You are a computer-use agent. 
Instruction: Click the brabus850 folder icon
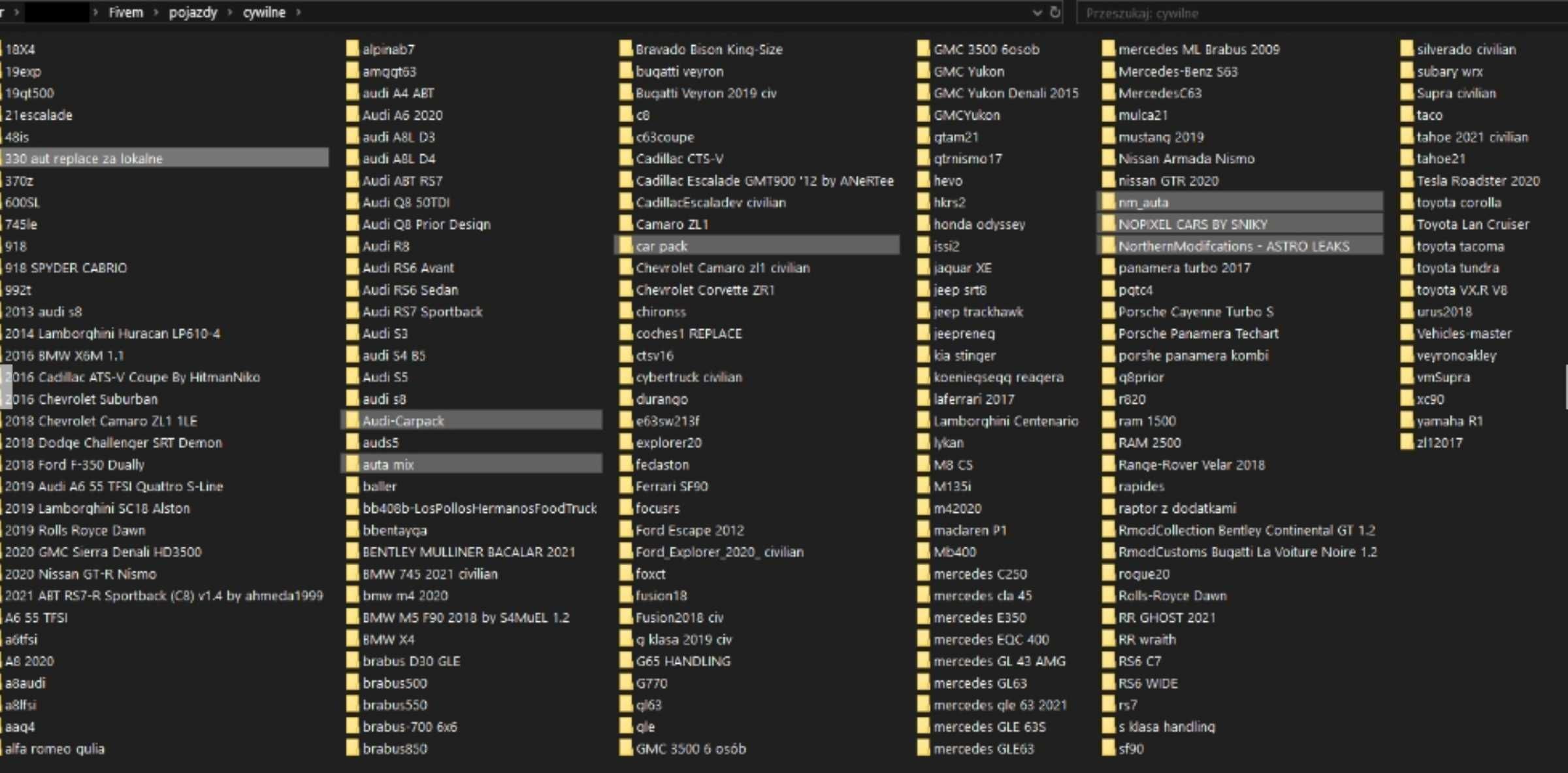[x=353, y=748]
